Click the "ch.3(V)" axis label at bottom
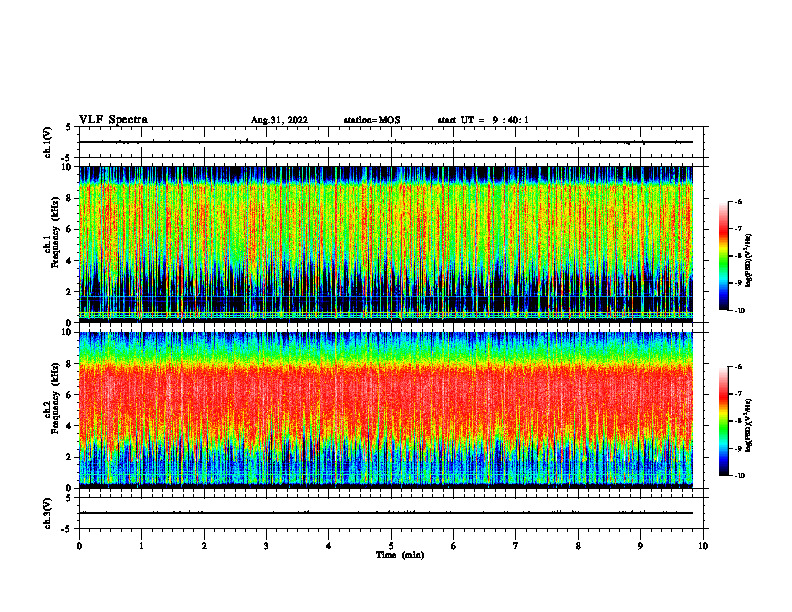Viewport: 792px width, 612px height. tap(48, 514)
